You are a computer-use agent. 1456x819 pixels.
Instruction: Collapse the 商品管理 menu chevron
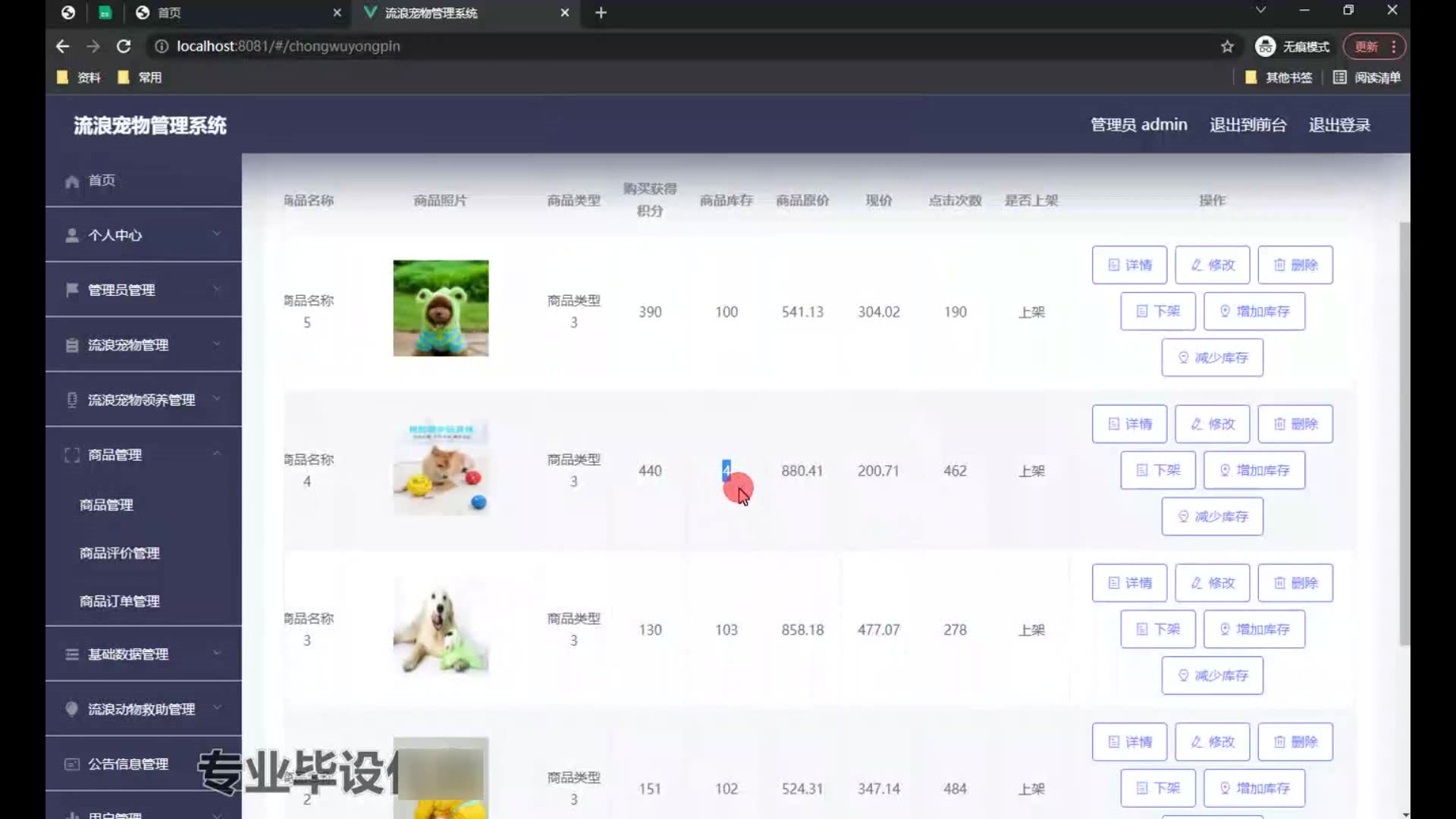[217, 453]
